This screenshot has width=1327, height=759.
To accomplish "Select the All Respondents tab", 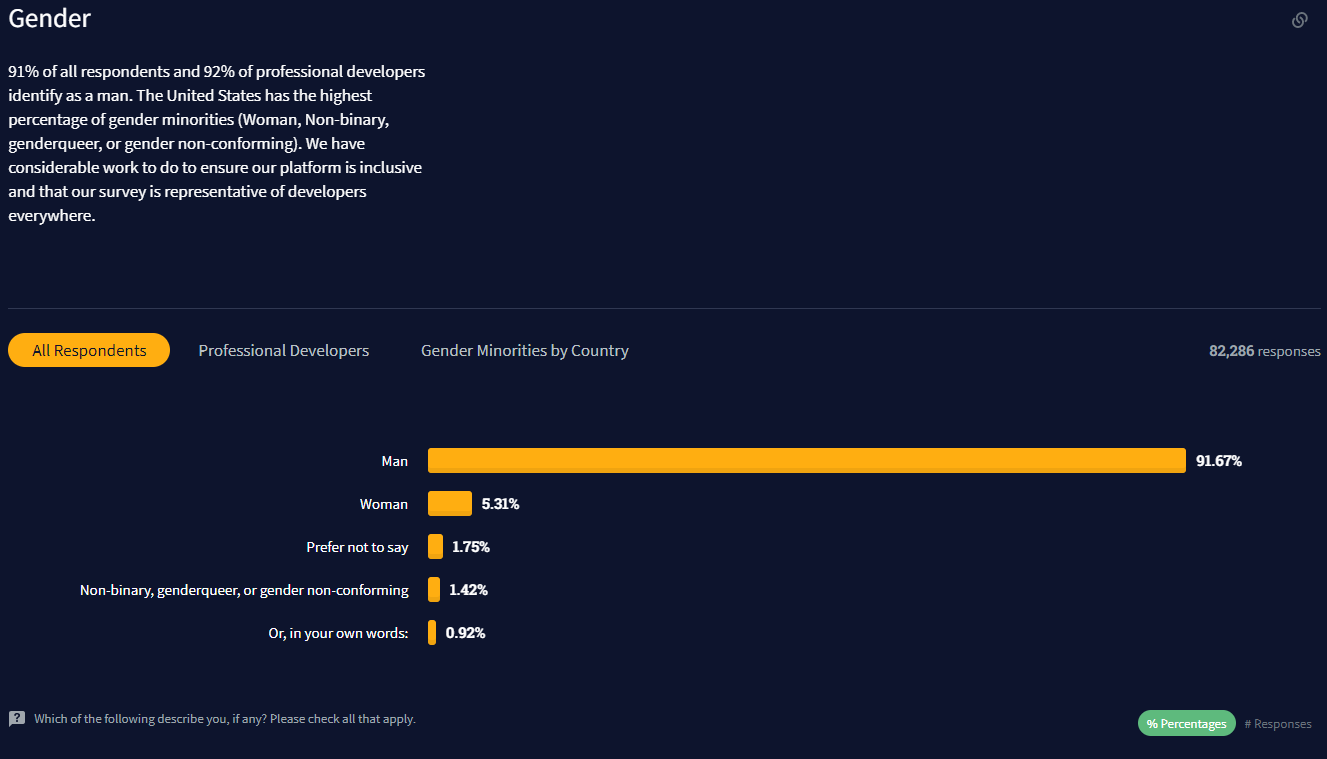I will click(x=89, y=350).
